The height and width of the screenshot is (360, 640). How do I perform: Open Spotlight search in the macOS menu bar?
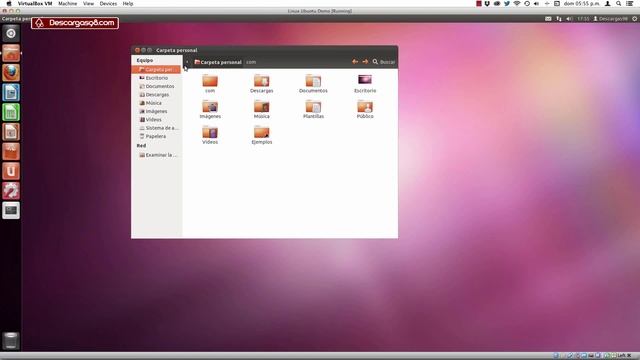coord(619,4)
